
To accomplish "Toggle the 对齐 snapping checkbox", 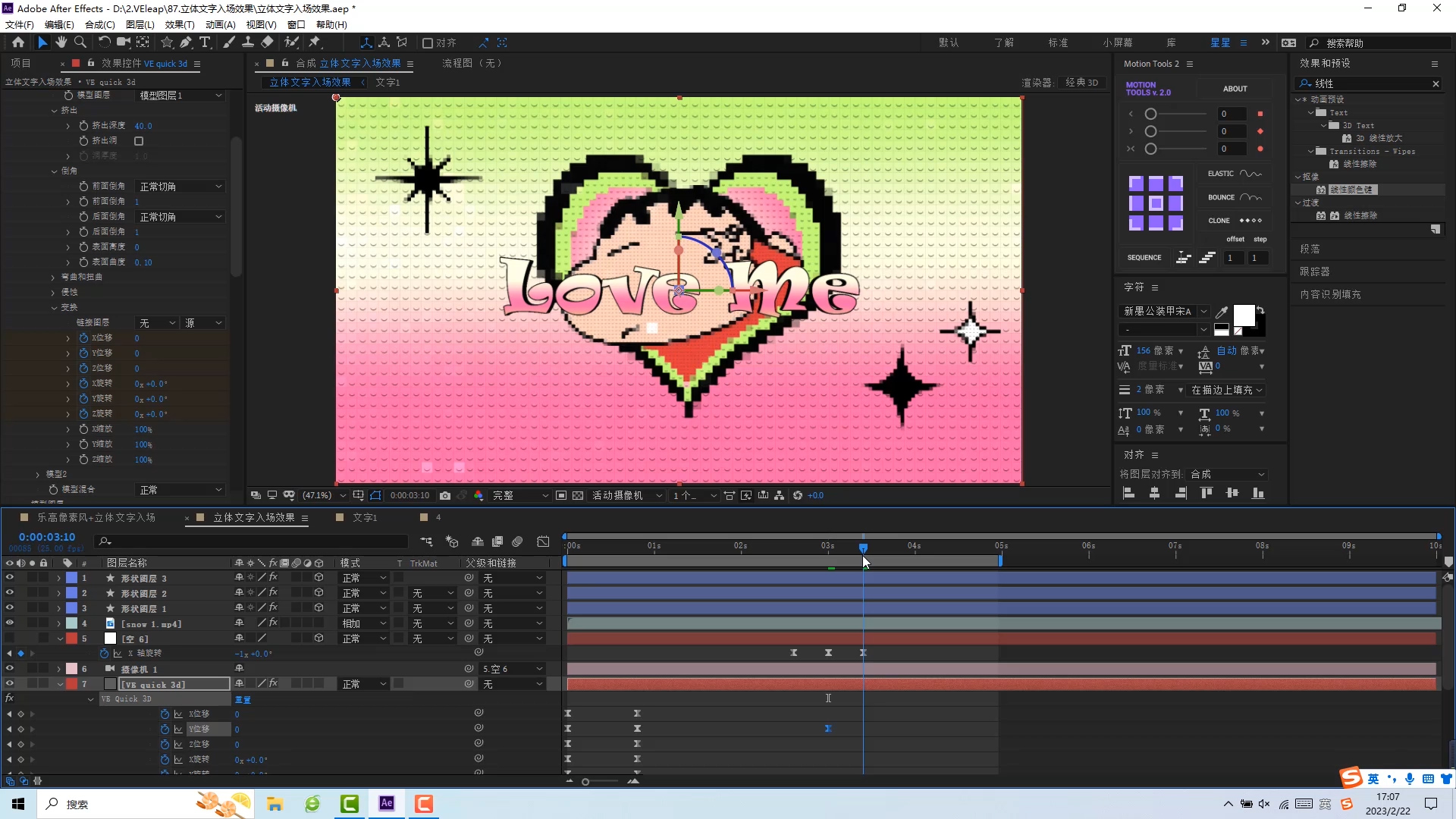I will point(428,43).
